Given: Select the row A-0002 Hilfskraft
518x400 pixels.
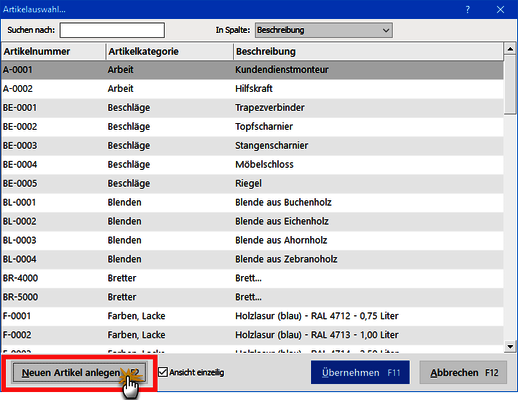Looking at the screenshot, I should tap(252, 89).
